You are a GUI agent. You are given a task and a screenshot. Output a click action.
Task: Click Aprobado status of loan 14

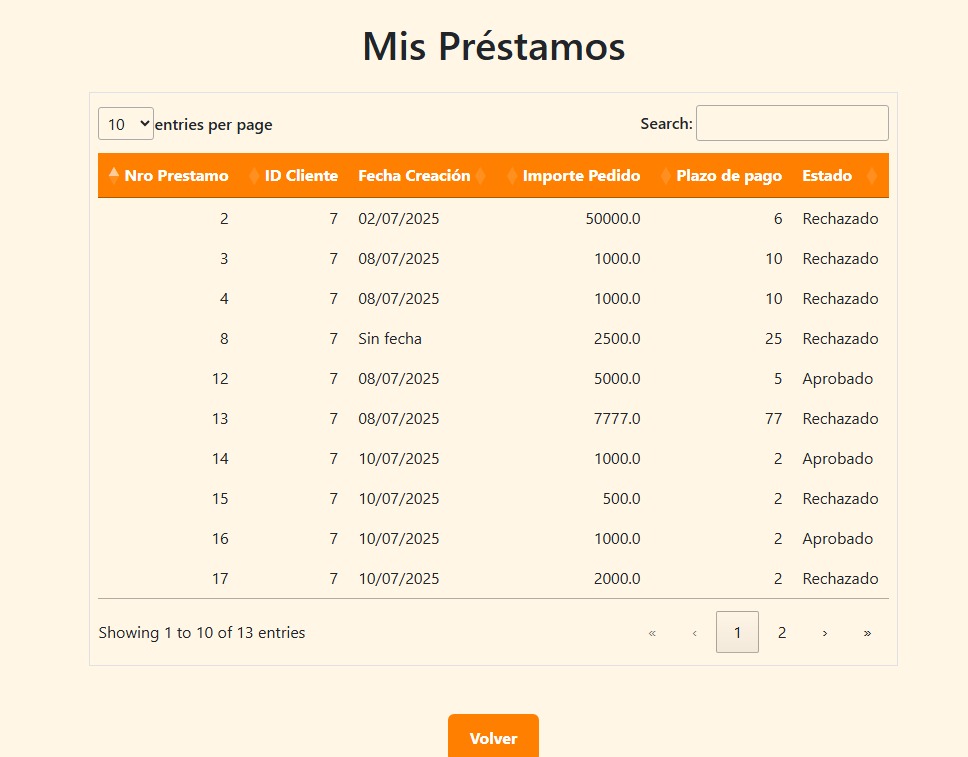click(837, 459)
